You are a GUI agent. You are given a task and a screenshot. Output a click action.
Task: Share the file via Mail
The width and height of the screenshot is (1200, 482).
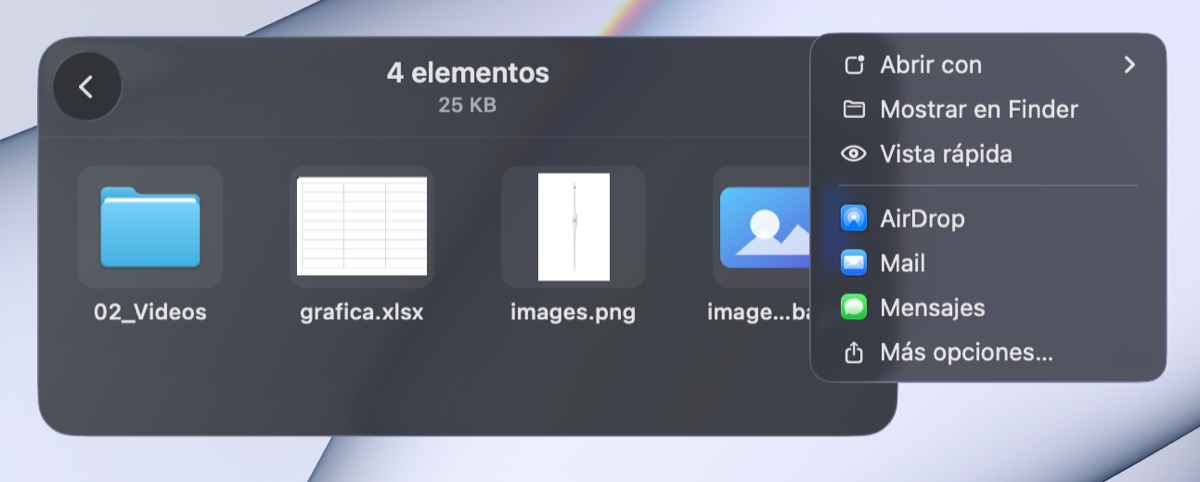pos(988,263)
